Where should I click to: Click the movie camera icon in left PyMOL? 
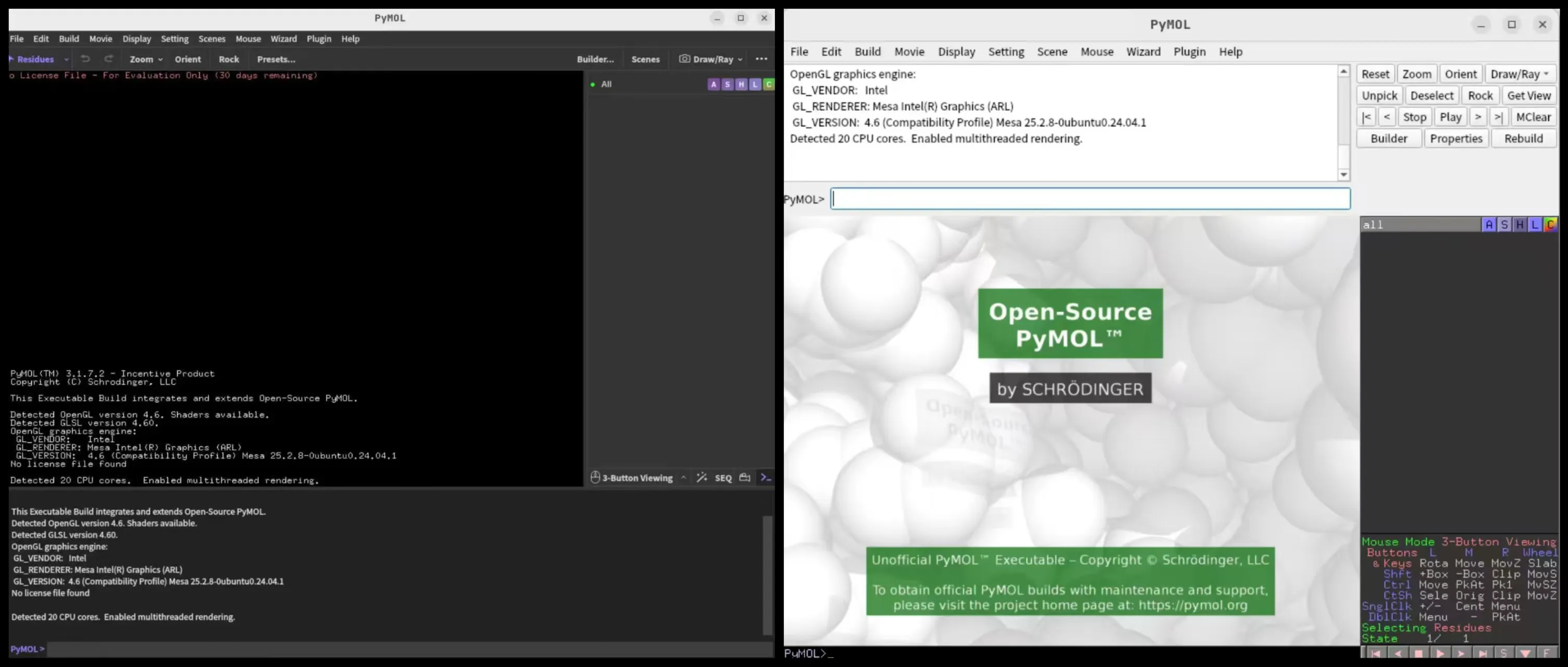coord(745,478)
